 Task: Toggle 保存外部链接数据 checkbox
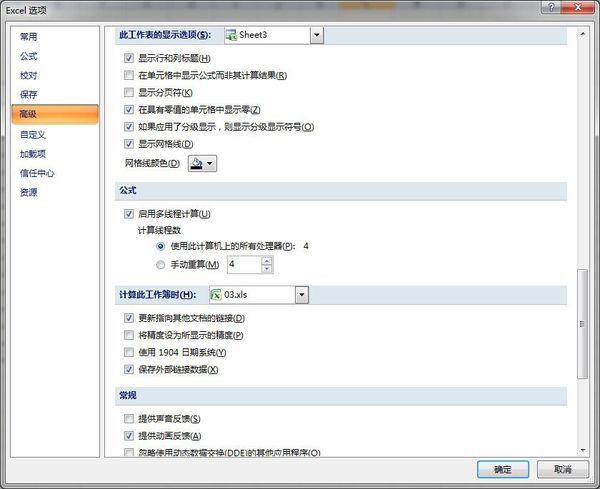tap(129, 369)
